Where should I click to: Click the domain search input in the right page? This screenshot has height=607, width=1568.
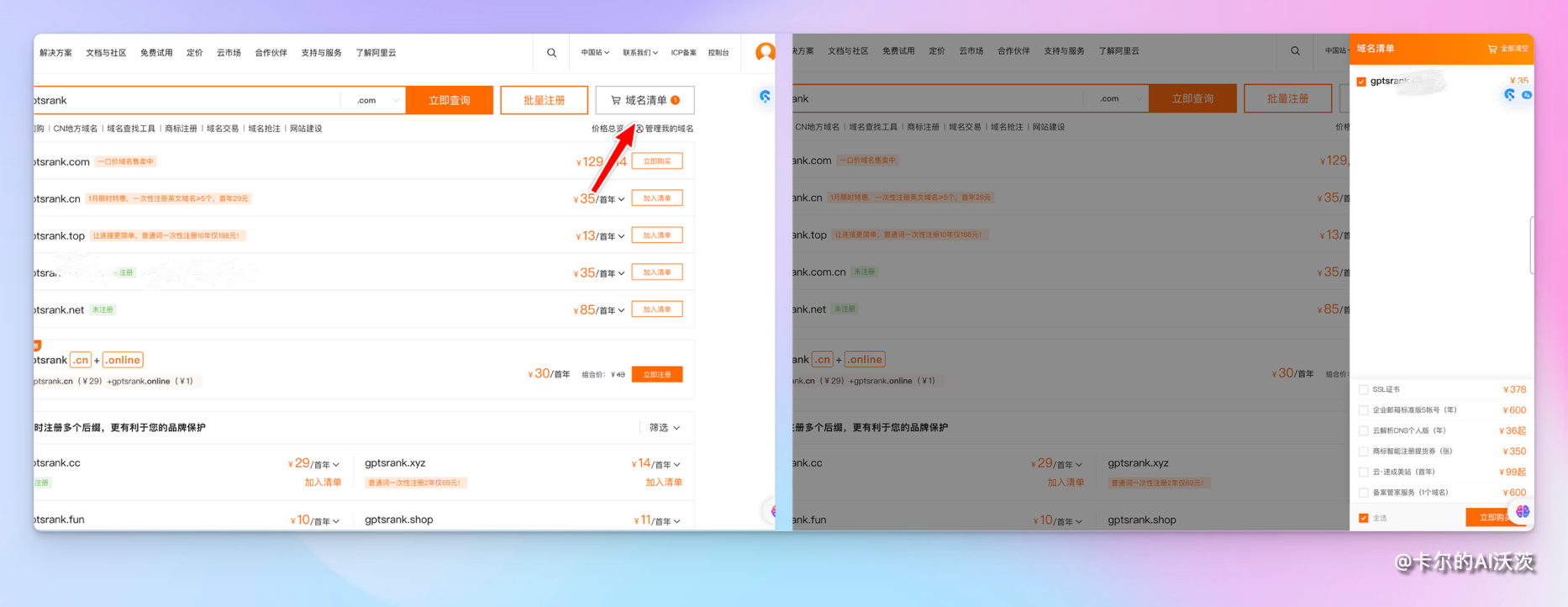[937, 98]
